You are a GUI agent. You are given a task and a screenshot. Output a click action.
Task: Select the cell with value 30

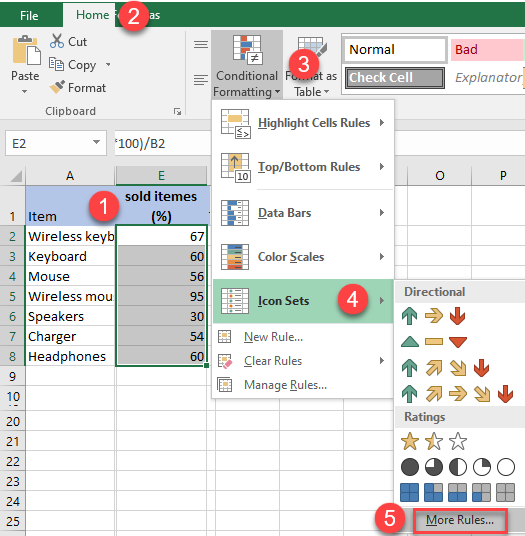(161, 316)
